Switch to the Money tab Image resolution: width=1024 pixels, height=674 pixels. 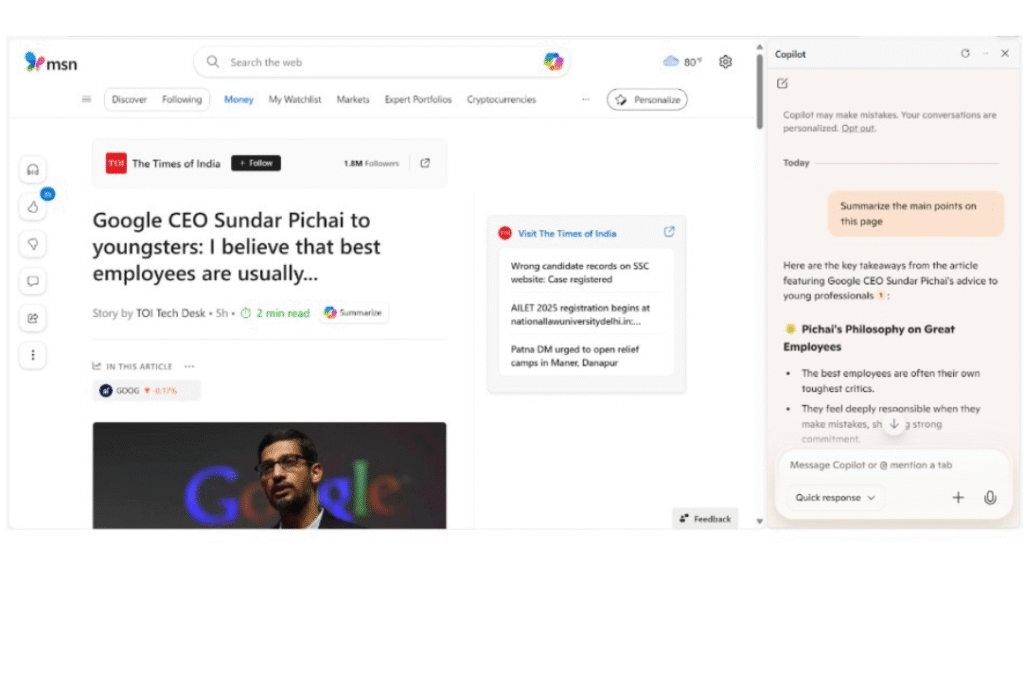(x=238, y=99)
